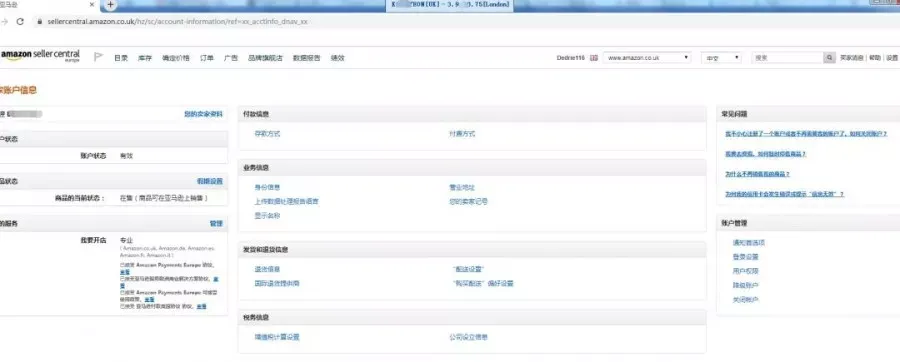Open 降级账户 under account management

(746, 286)
